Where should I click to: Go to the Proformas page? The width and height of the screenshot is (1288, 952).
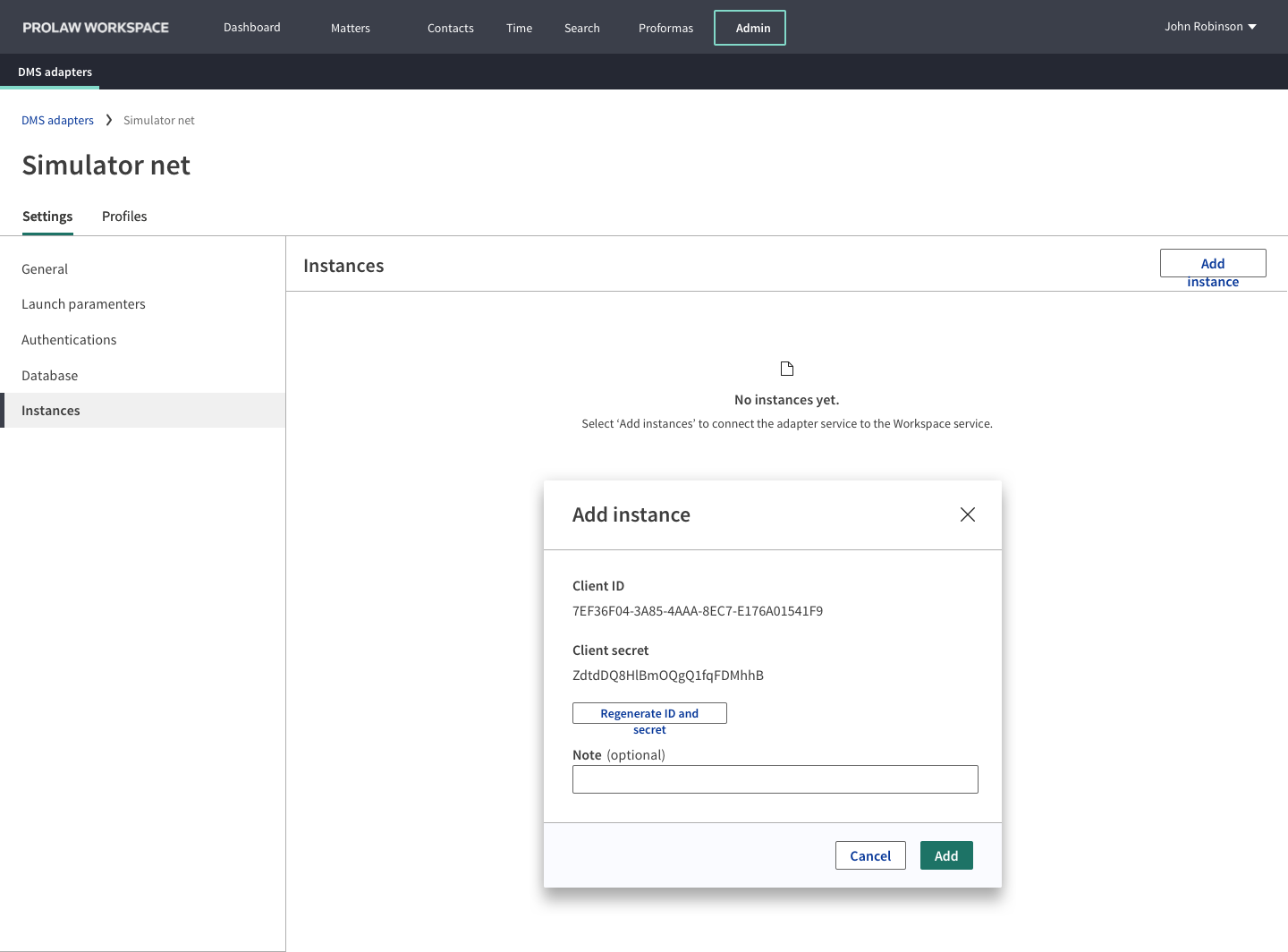(665, 28)
